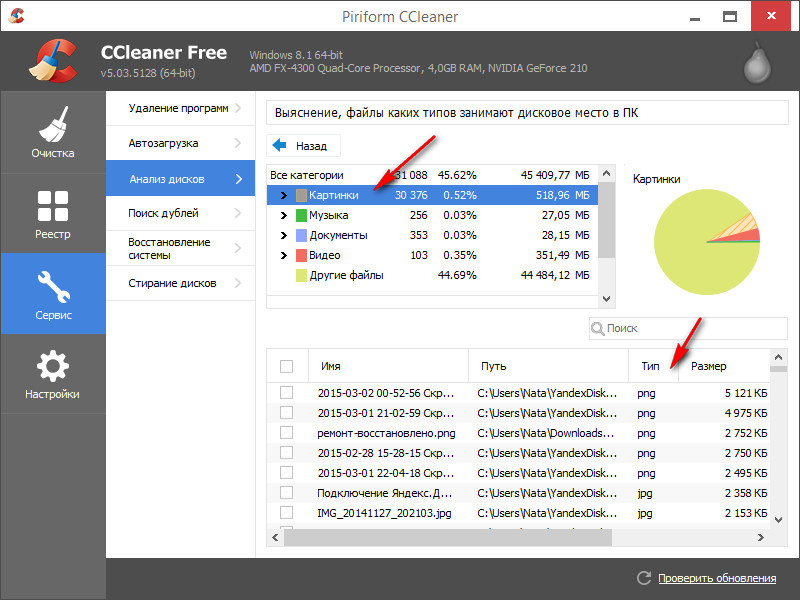Select the Все категории row

click(432, 175)
